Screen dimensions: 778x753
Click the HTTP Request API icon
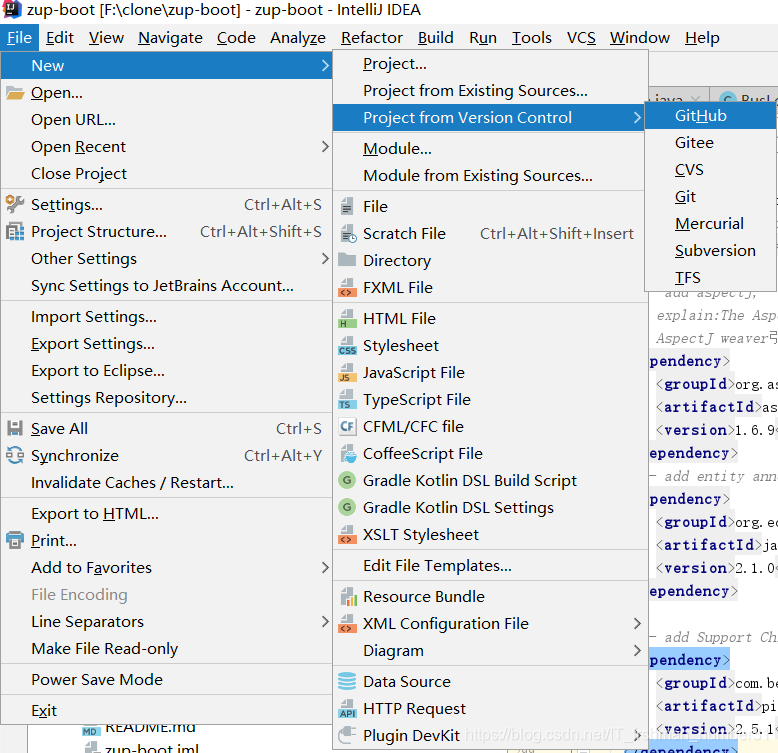coord(347,708)
